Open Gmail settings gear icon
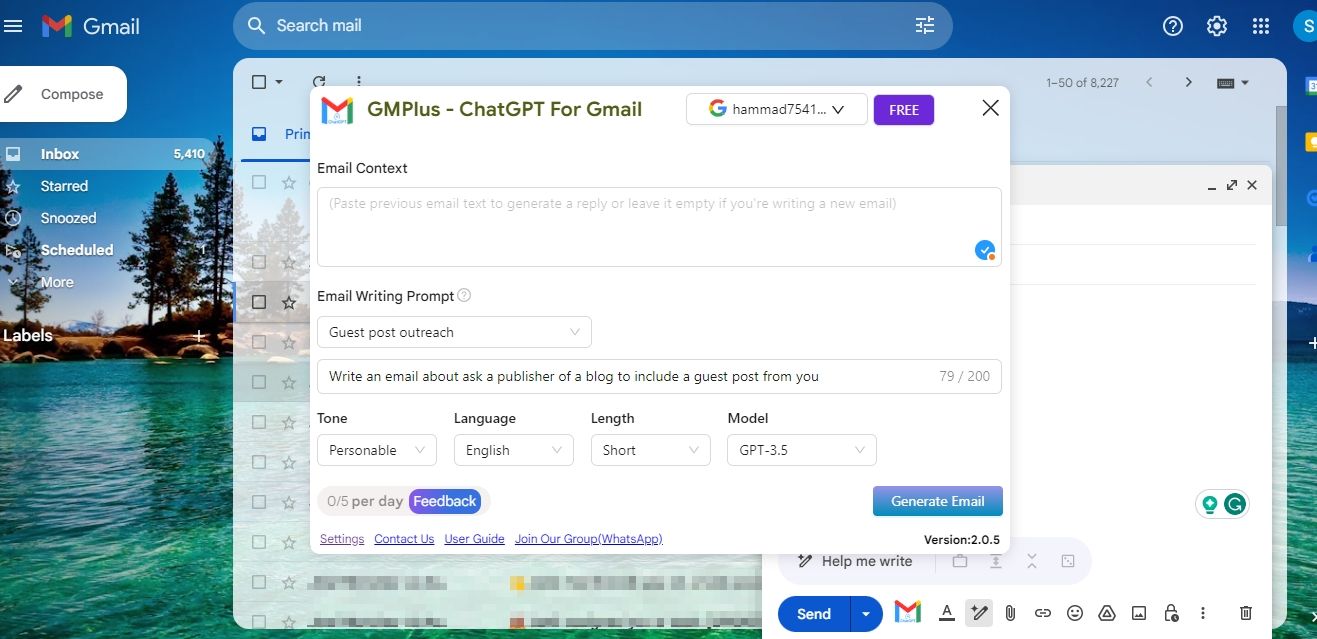The width and height of the screenshot is (1317, 639). point(1216,27)
